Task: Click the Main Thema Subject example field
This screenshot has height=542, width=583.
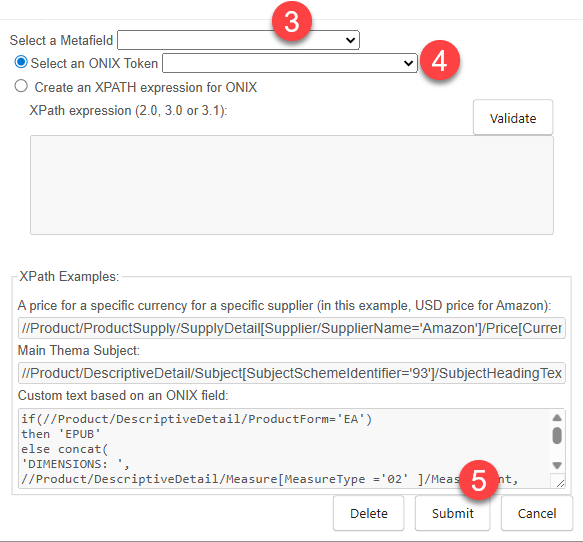Action: (292, 373)
